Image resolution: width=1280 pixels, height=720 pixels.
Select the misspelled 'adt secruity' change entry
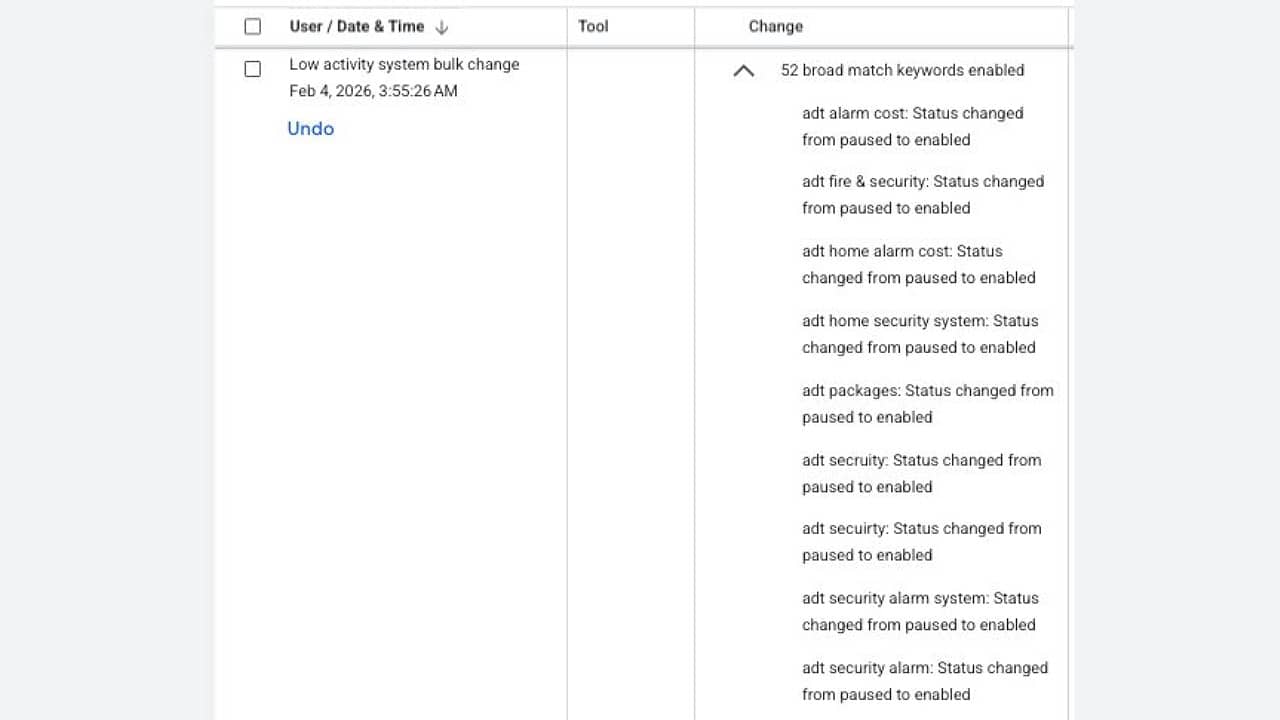(921, 474)
